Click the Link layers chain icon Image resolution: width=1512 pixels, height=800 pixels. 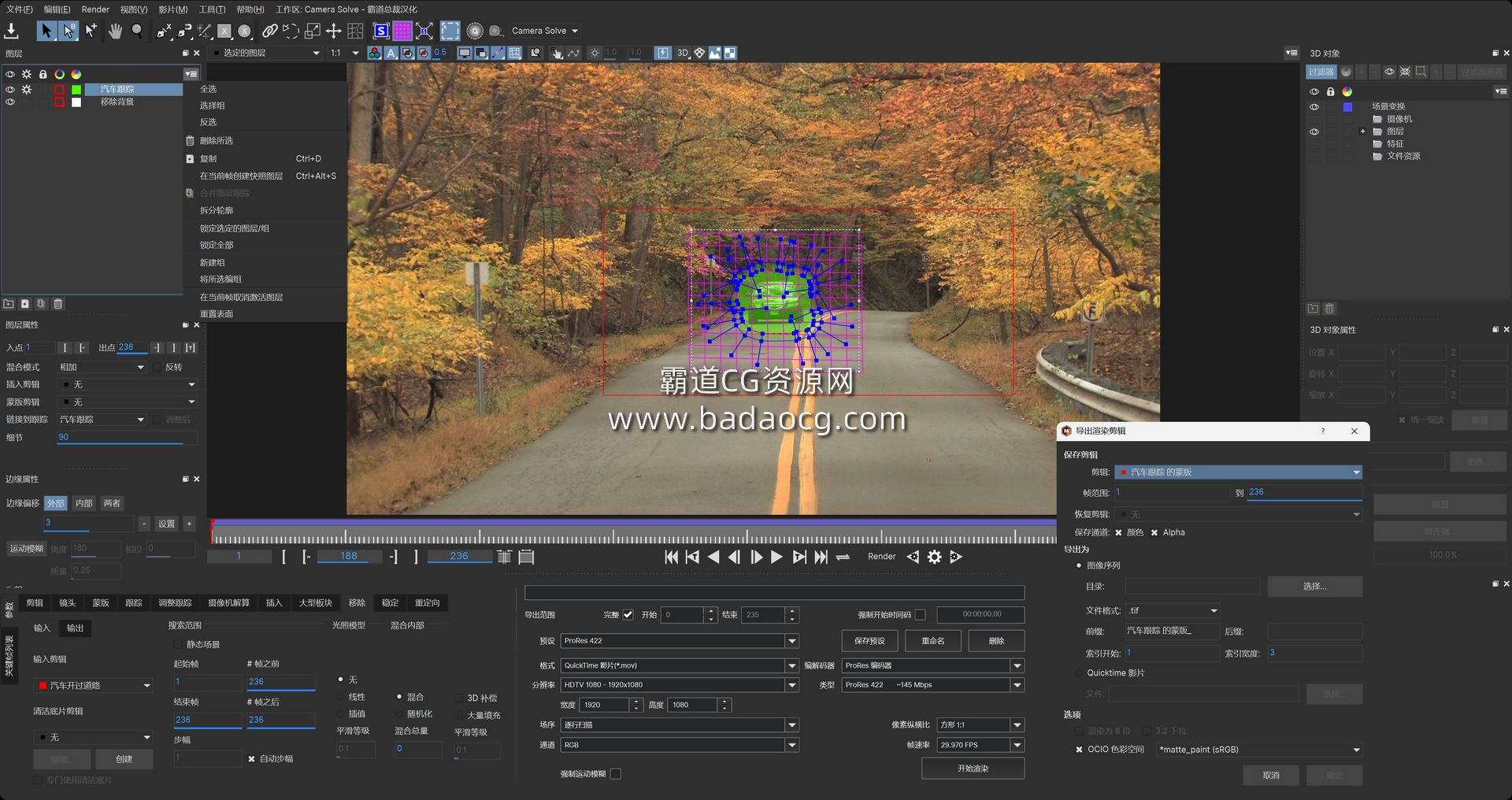coord(269,31)
